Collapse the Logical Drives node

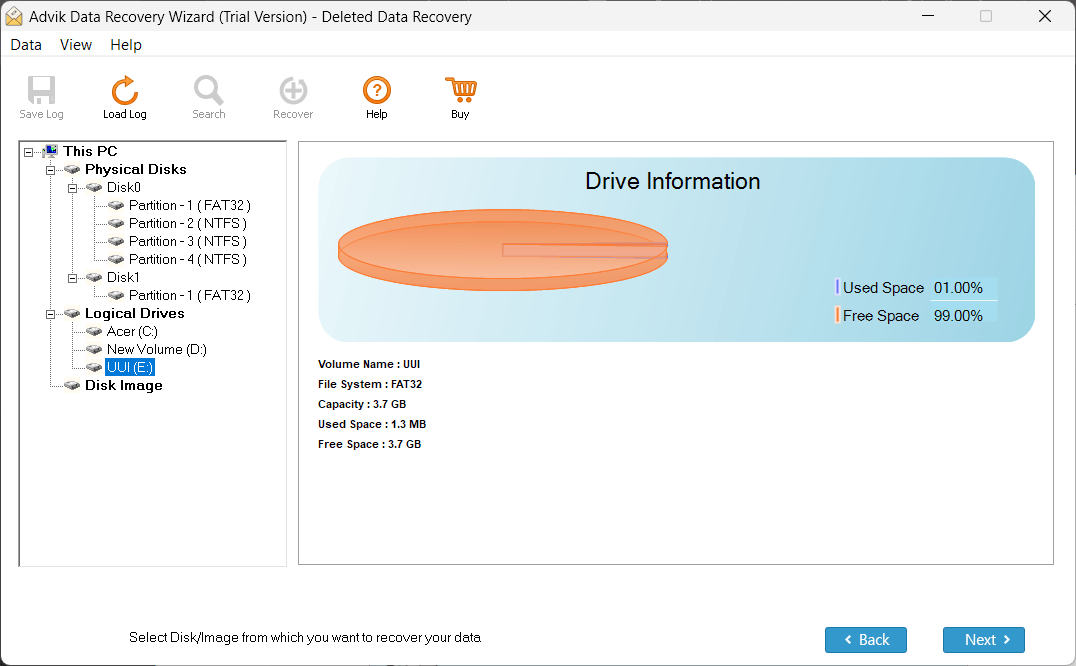click(x=50, y=314)
